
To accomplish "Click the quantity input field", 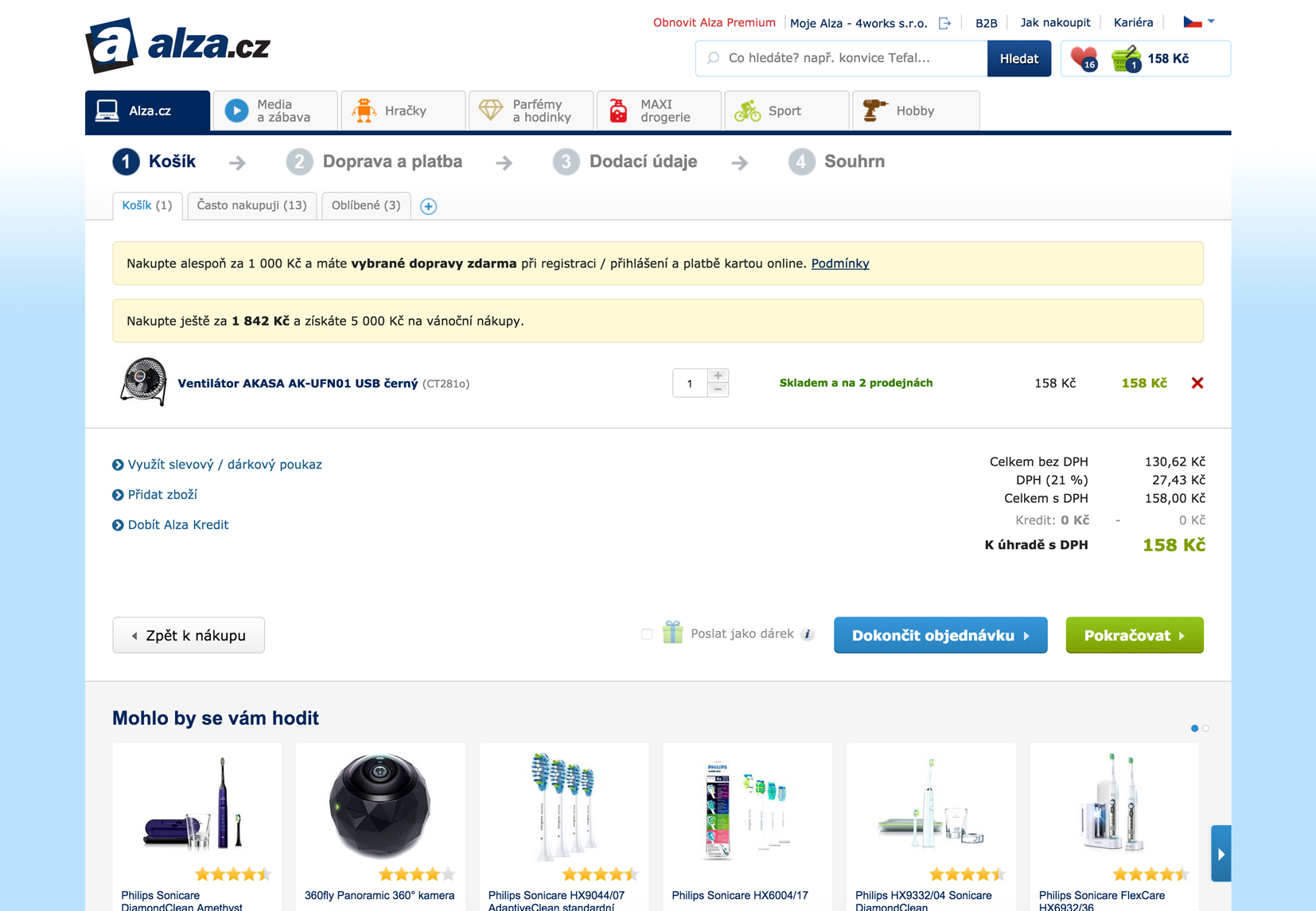I will pyautogui.click(x=689, y=383).
